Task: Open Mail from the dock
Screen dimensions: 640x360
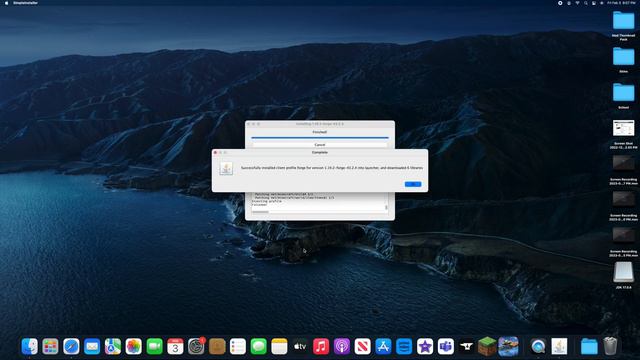Action: [92, 347]
